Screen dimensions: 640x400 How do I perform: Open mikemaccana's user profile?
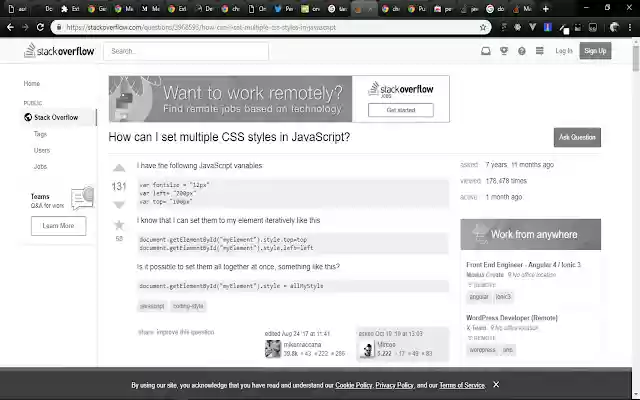(x=302, y=344)
